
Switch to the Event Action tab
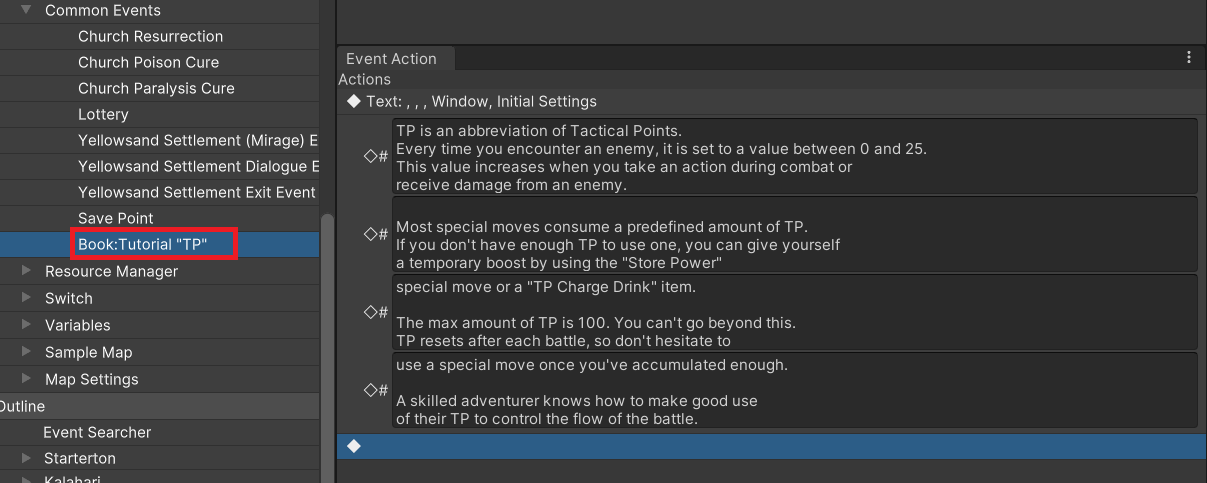click(392, 59)
